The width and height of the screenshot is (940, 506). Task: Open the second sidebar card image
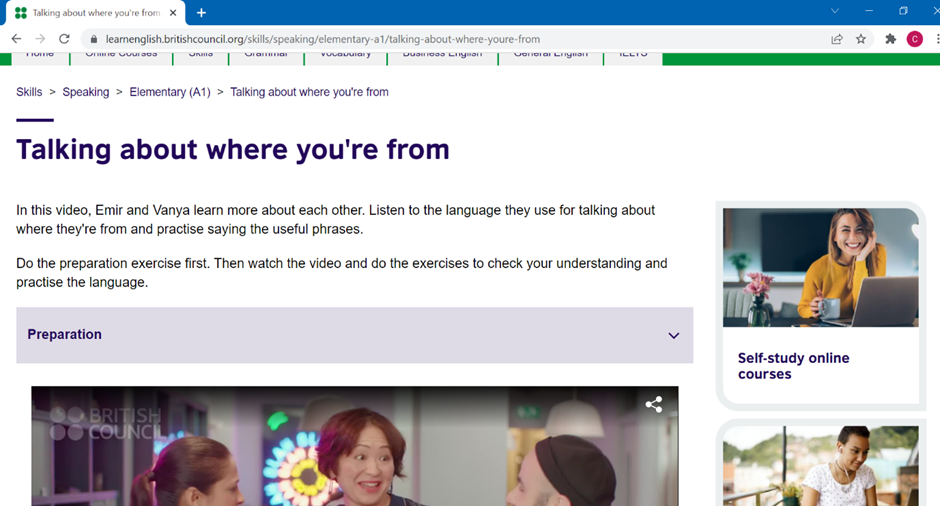click(820, 466)
